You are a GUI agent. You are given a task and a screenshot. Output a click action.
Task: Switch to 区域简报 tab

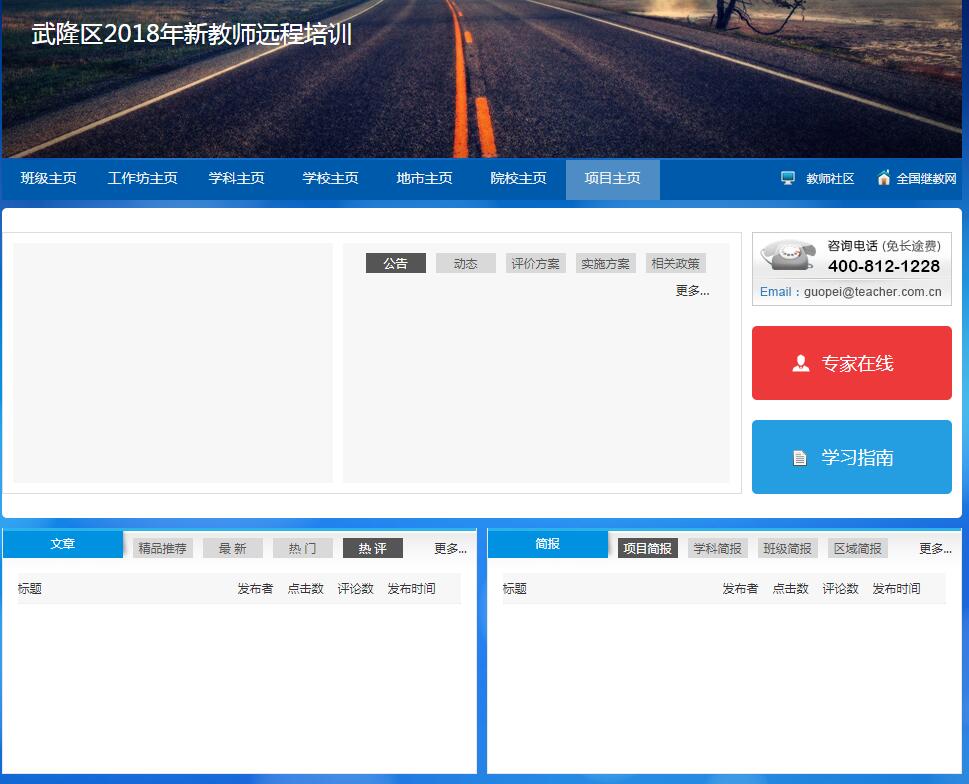(x=858, y=548)
